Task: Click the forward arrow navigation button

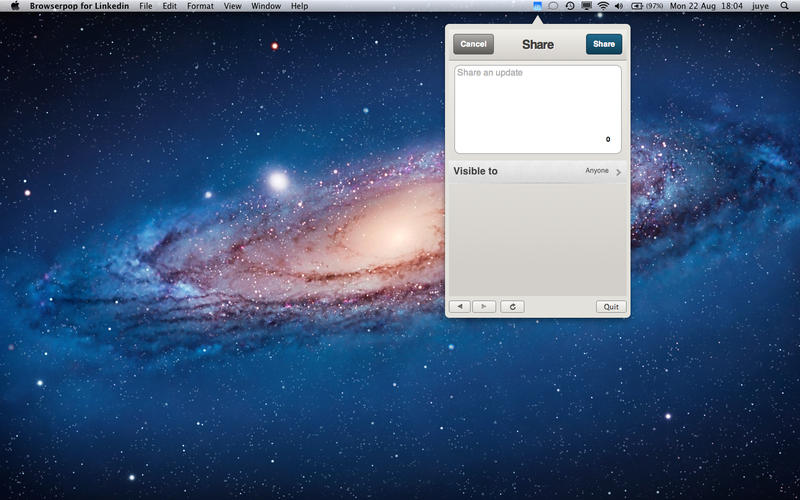Action: (484, 307)
